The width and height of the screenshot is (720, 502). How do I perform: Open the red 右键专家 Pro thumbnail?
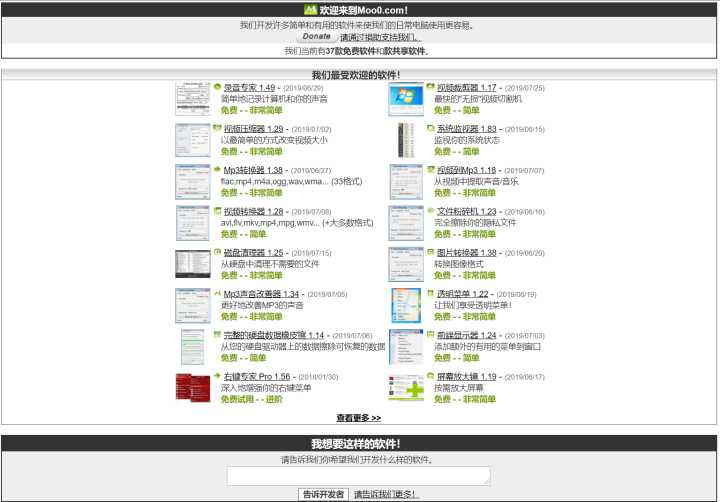[193, 388]
